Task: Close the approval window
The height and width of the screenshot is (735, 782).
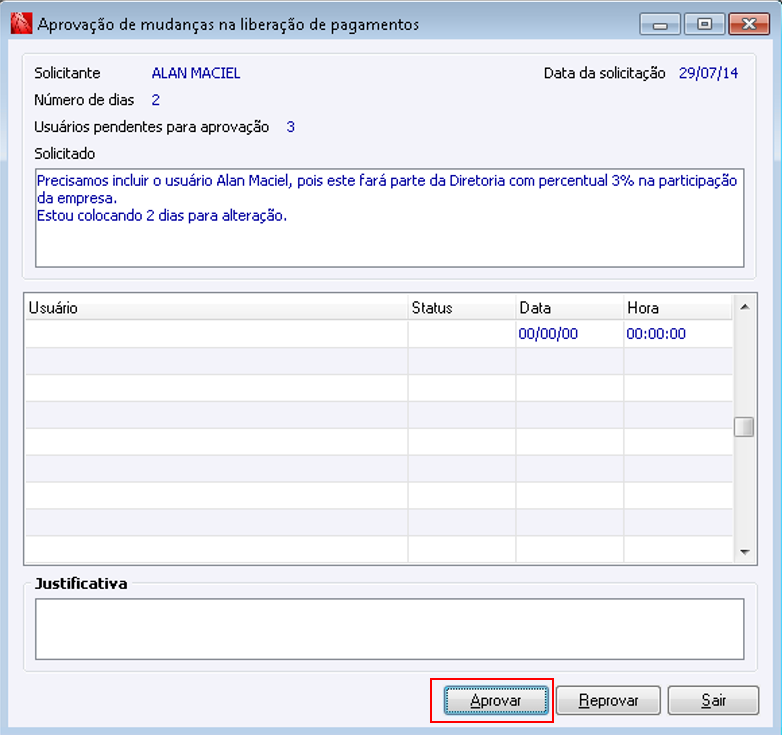Action: point(749,24)
